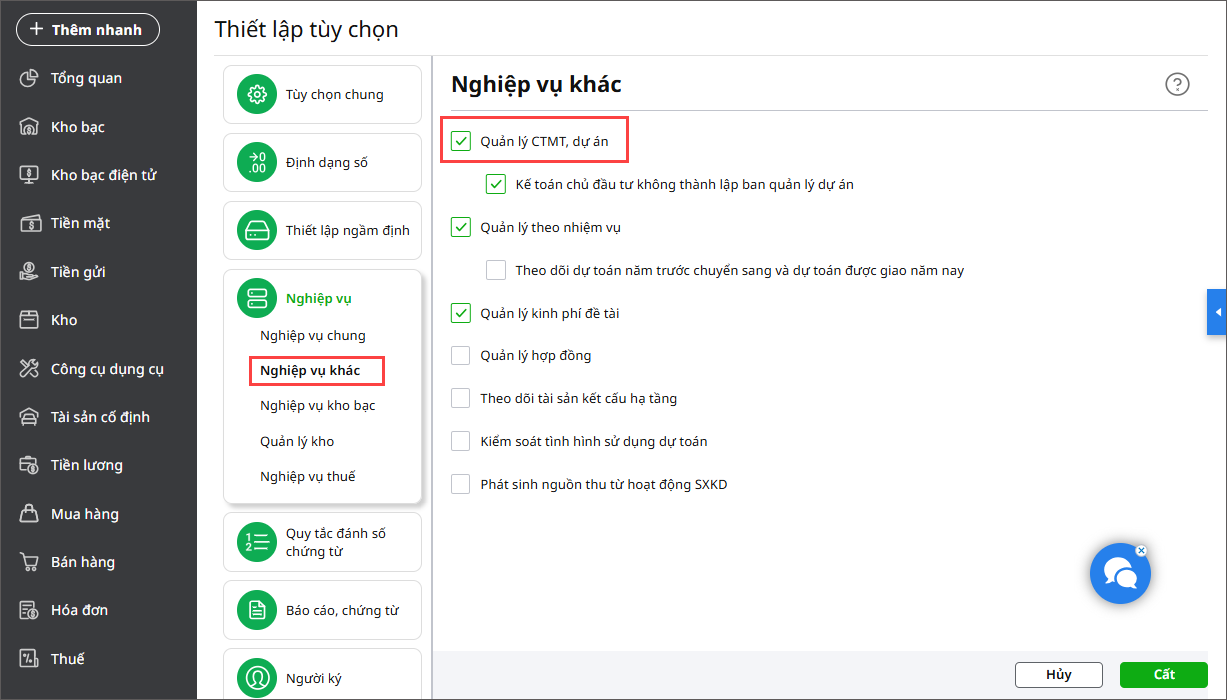Dismiss the chat bubble with its small x

[x=1141, y=550]
